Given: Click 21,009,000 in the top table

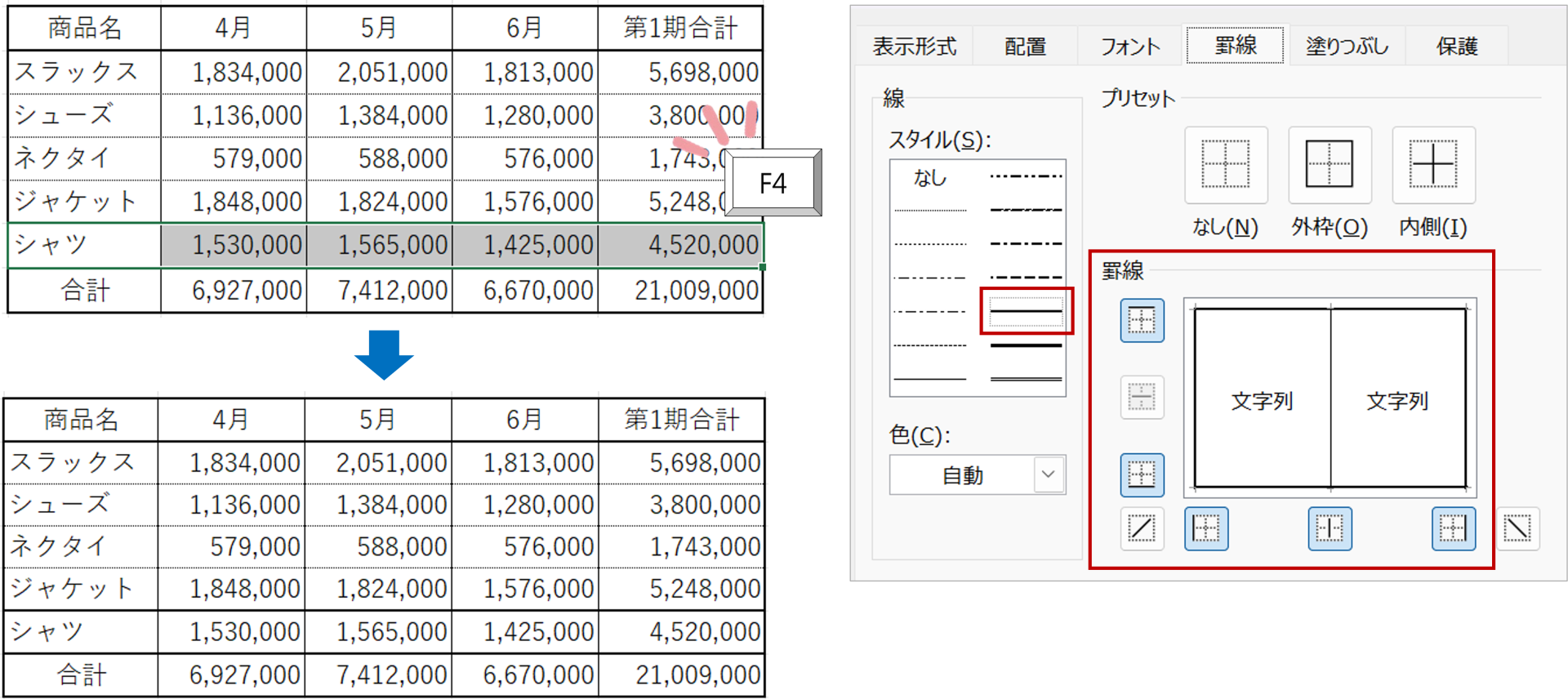Looking at the screenshot, I should click(x=680, y=290).
